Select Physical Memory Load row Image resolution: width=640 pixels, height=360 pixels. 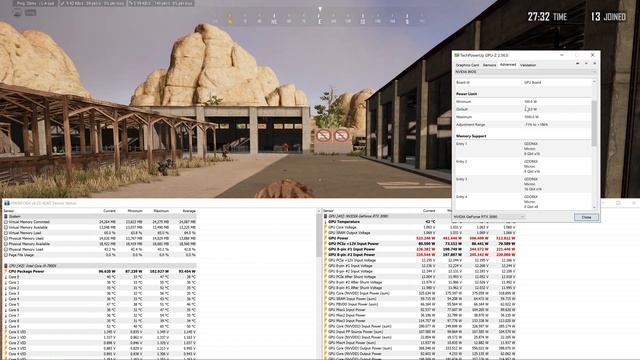(100, 249)
